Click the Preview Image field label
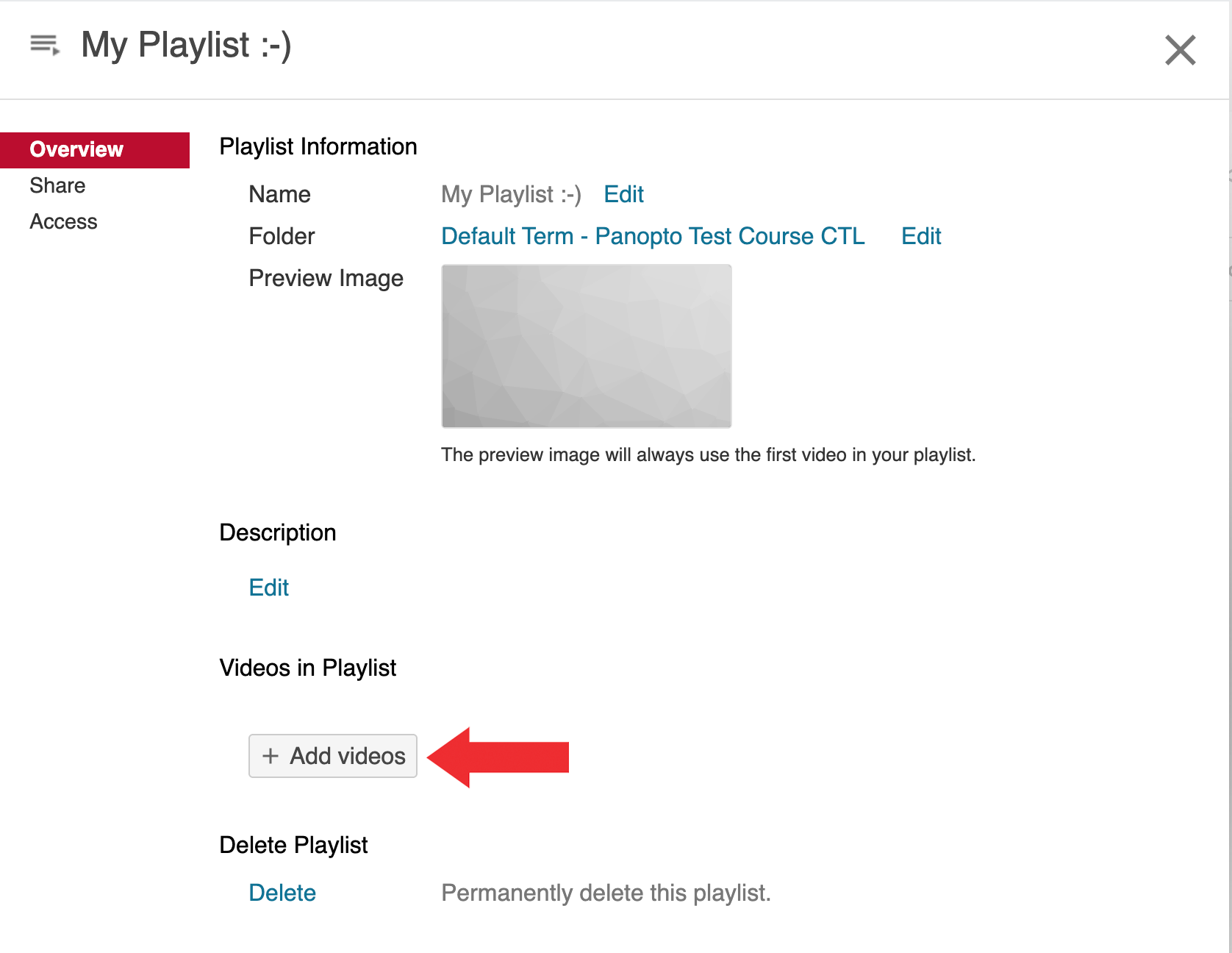This screenshot has width=1232, height=953. click(326, 278)
